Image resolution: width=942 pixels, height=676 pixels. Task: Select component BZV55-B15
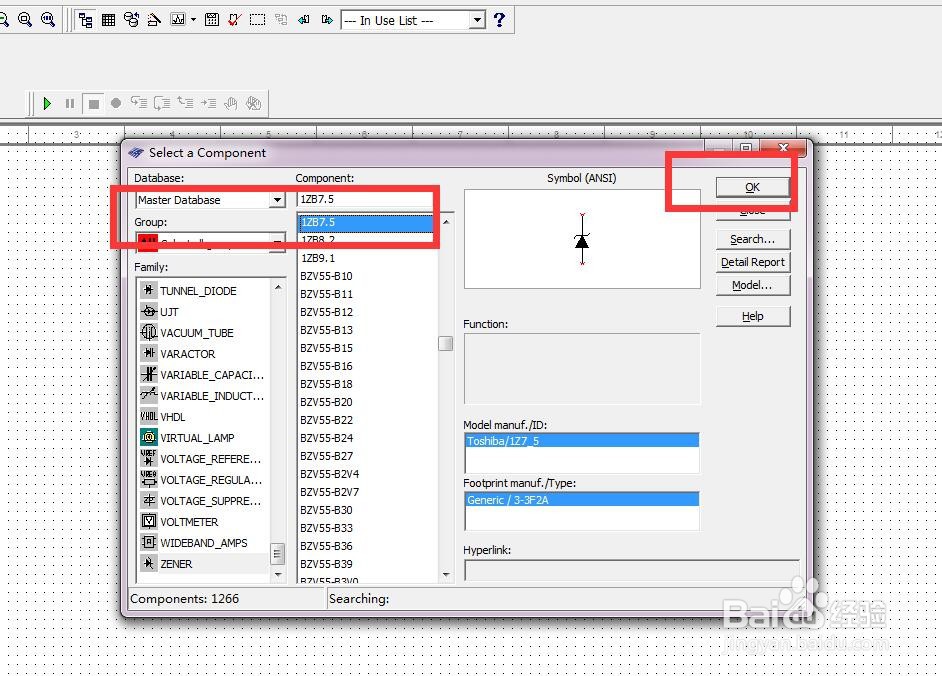pyautogui.click(x=367, y=348)
